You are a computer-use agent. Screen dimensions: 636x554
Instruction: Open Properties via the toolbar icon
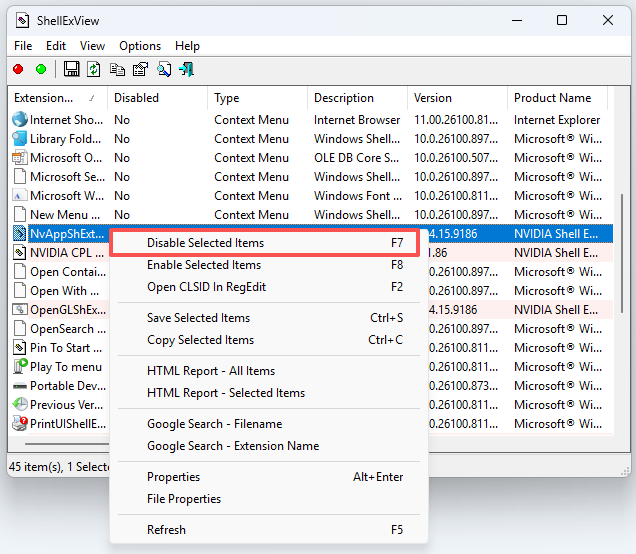click(140, 69)
